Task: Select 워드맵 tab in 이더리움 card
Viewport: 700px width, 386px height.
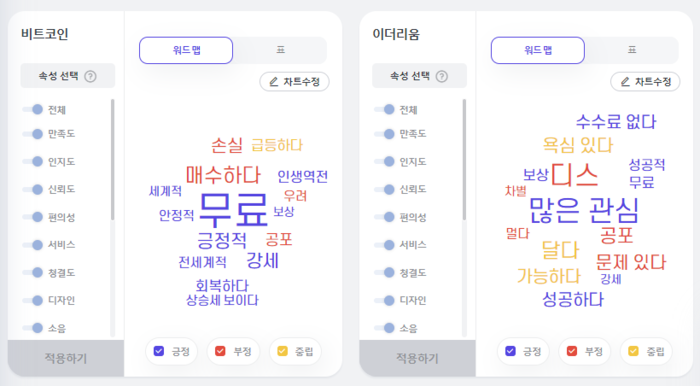Action: 538,50
